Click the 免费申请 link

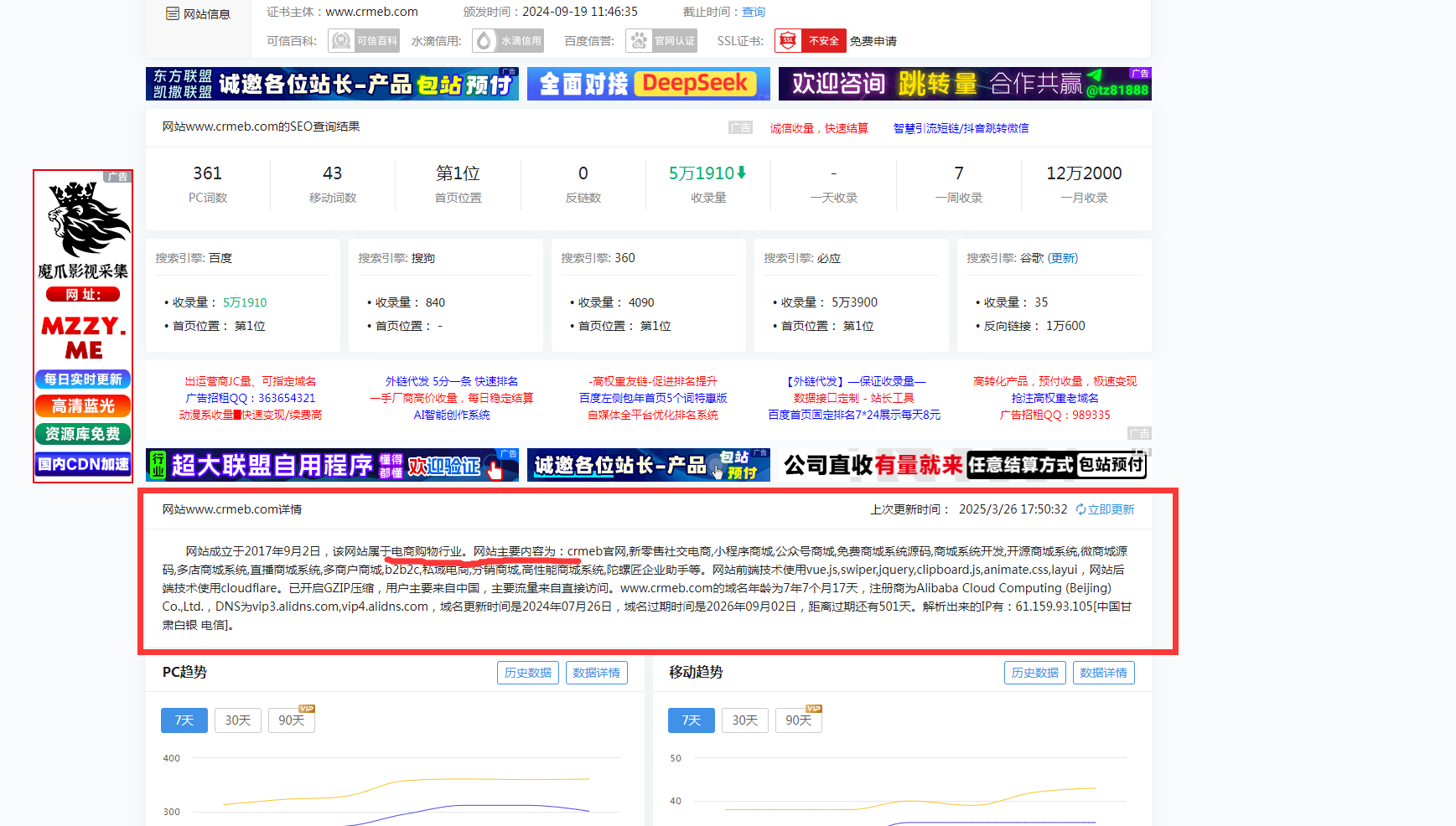point(873,41)
